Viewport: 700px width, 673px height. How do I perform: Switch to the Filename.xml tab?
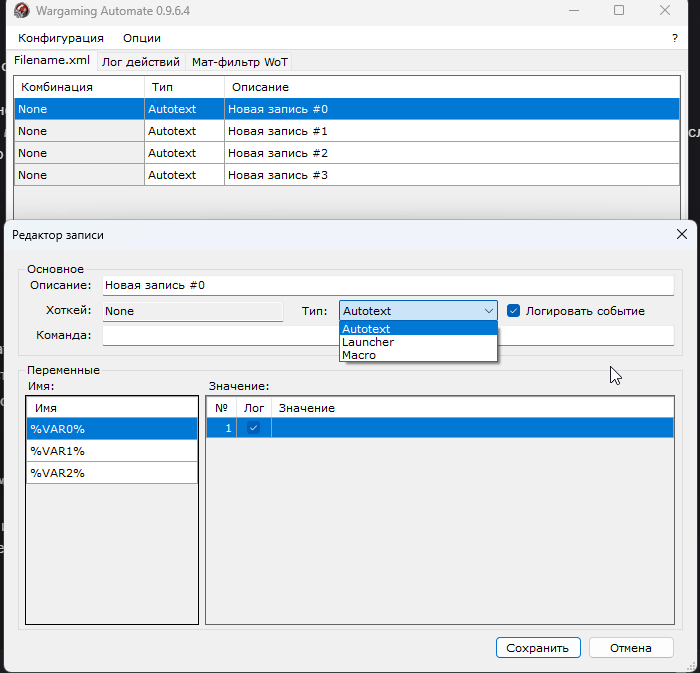(x=52, y=60)
